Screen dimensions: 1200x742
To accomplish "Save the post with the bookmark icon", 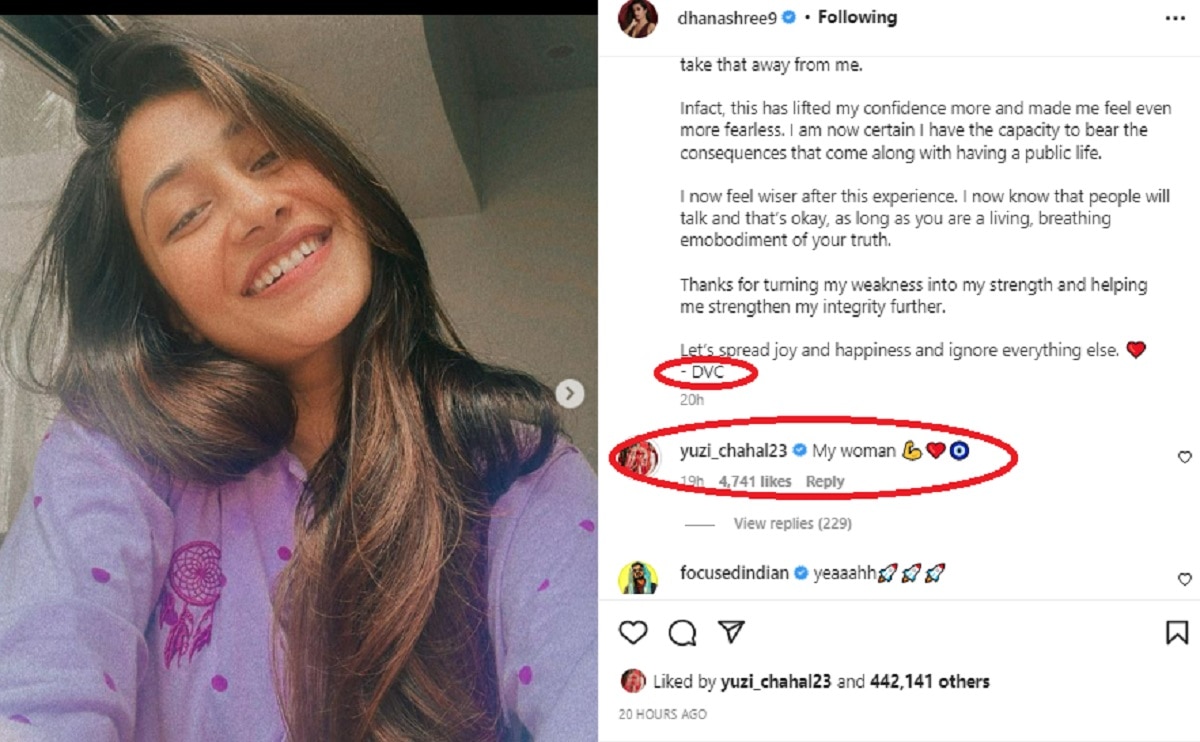I will tap(1177, 632).
